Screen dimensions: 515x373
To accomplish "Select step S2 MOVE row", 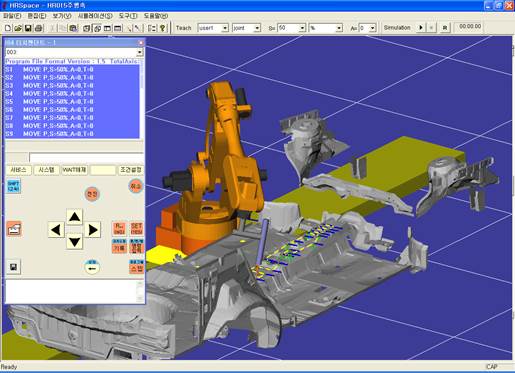I will 72,77.
